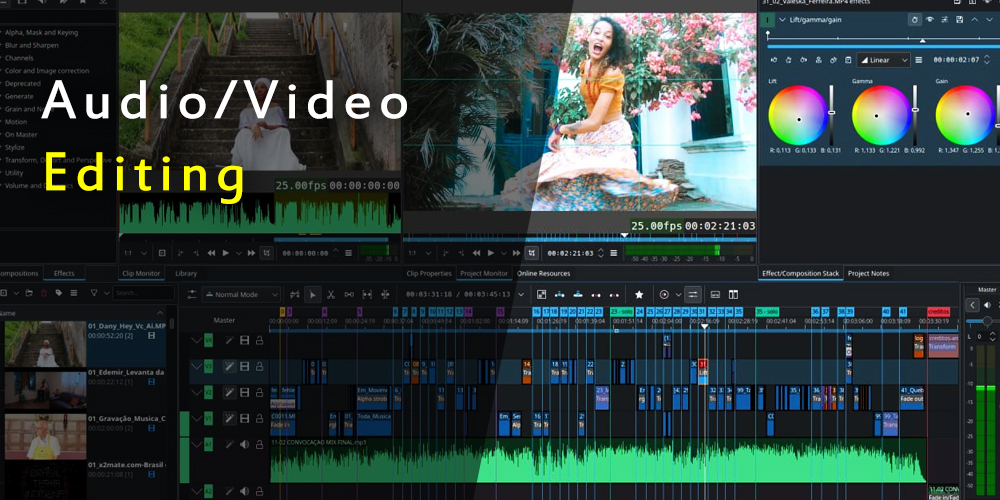Click the track compositing icon before razor tools

[295, 295]
